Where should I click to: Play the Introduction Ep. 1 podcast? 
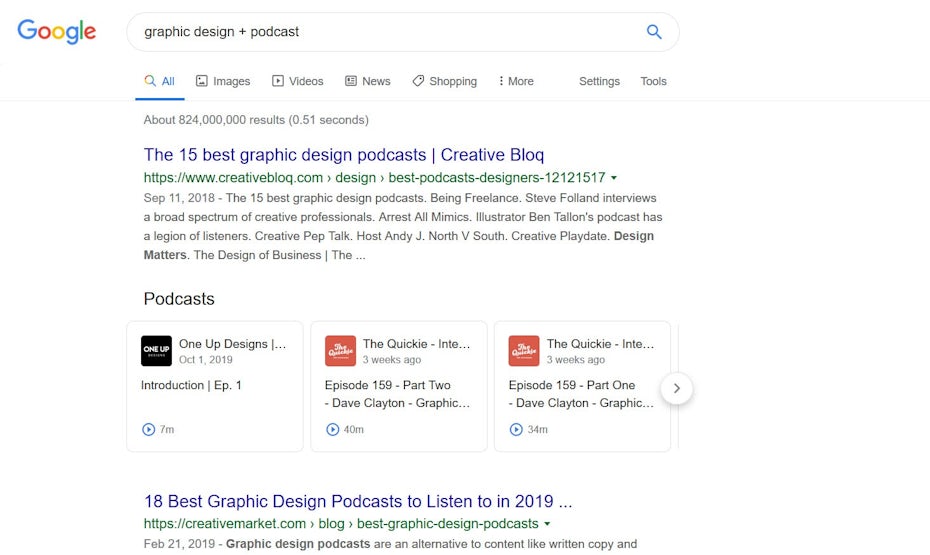(x=149, y=429)
